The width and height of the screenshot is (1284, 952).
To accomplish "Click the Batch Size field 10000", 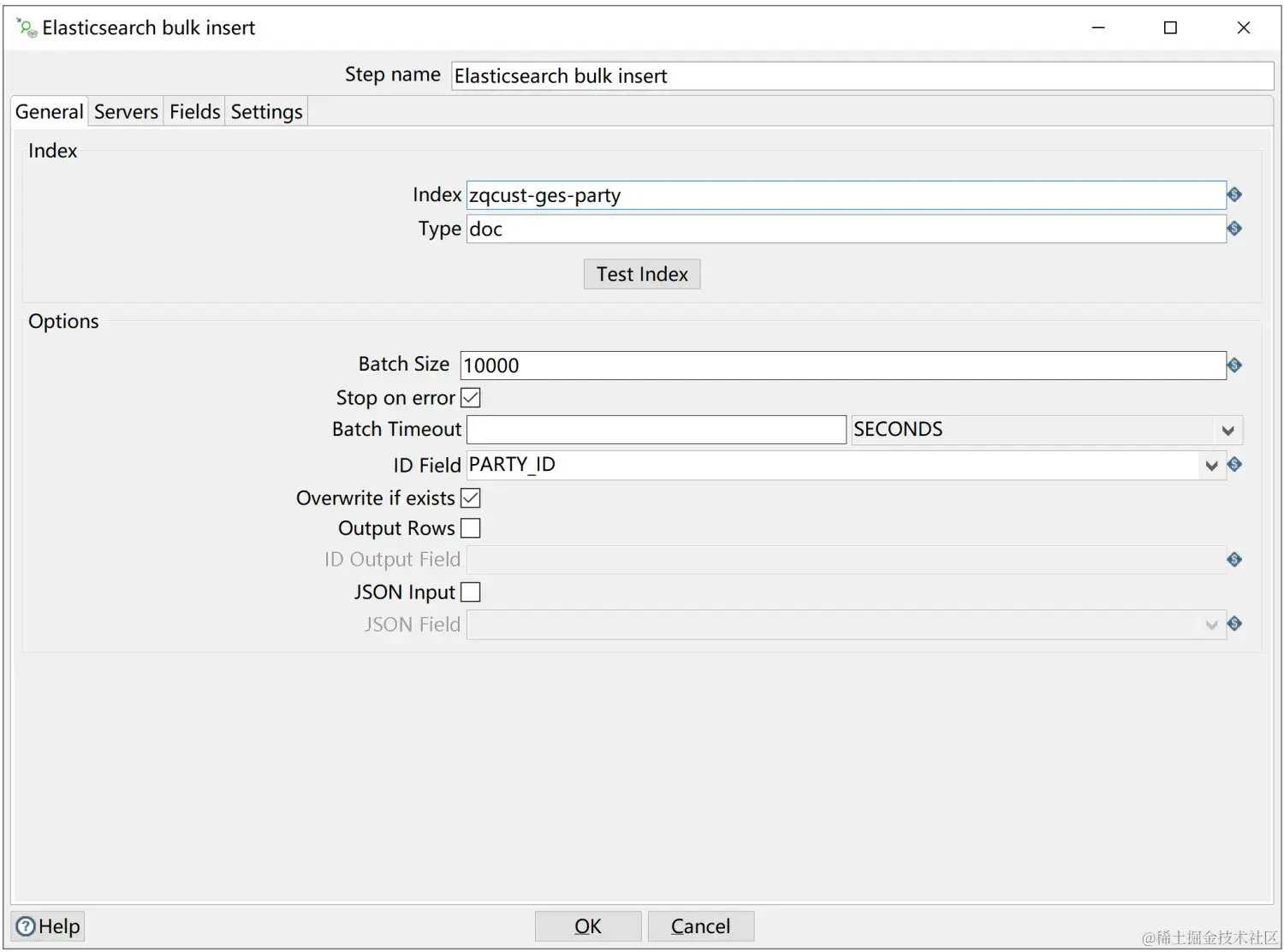I will pyautogui.click(x=843, y=366).
